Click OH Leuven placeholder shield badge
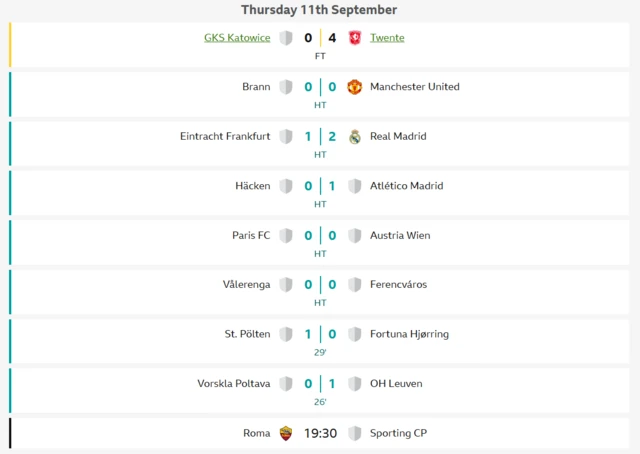Image resolution: width=640 pixels, height=454 pixels. [x=354, y=384]
